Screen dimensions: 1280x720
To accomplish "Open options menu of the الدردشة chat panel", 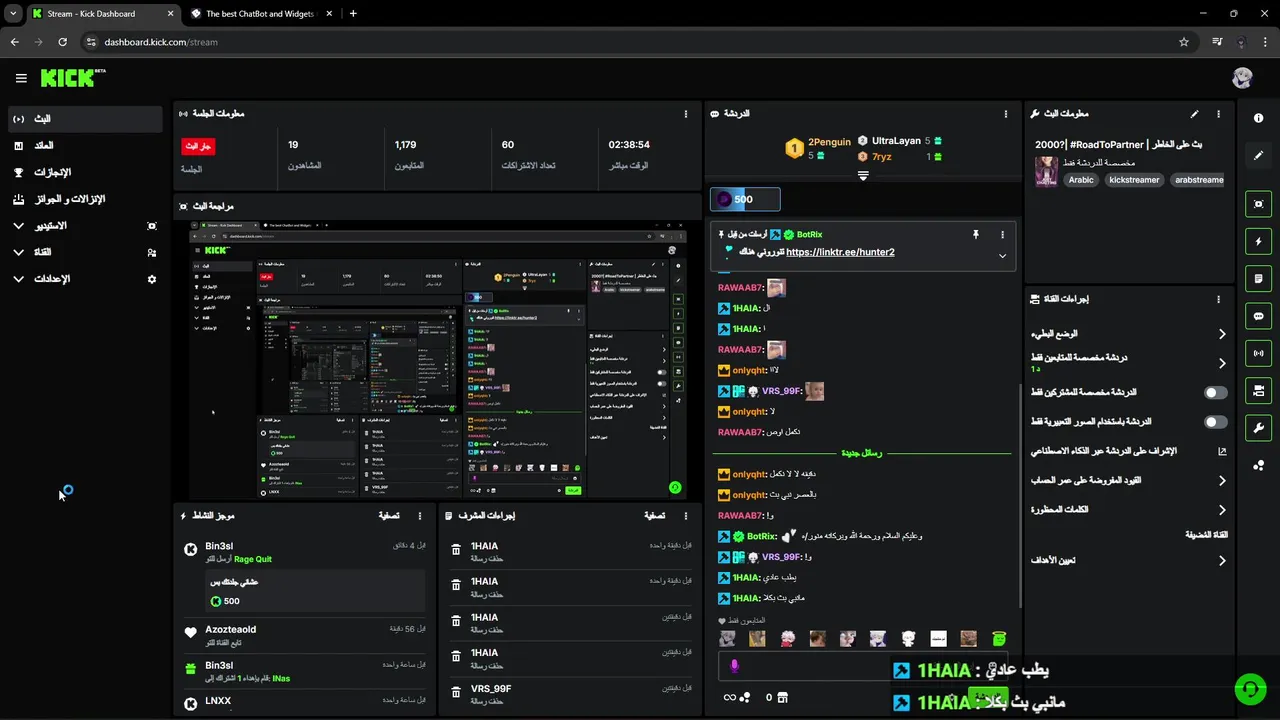I will 1006,114.
